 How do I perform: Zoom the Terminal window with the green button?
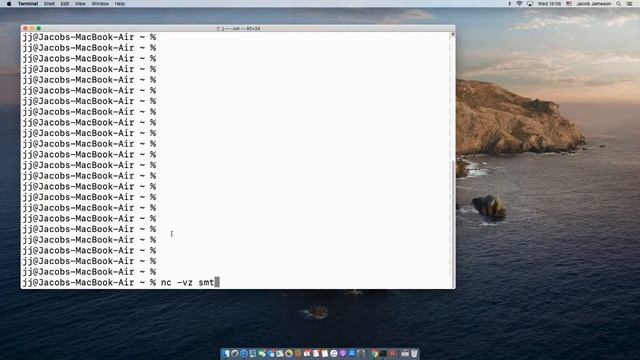coord(39,28)
